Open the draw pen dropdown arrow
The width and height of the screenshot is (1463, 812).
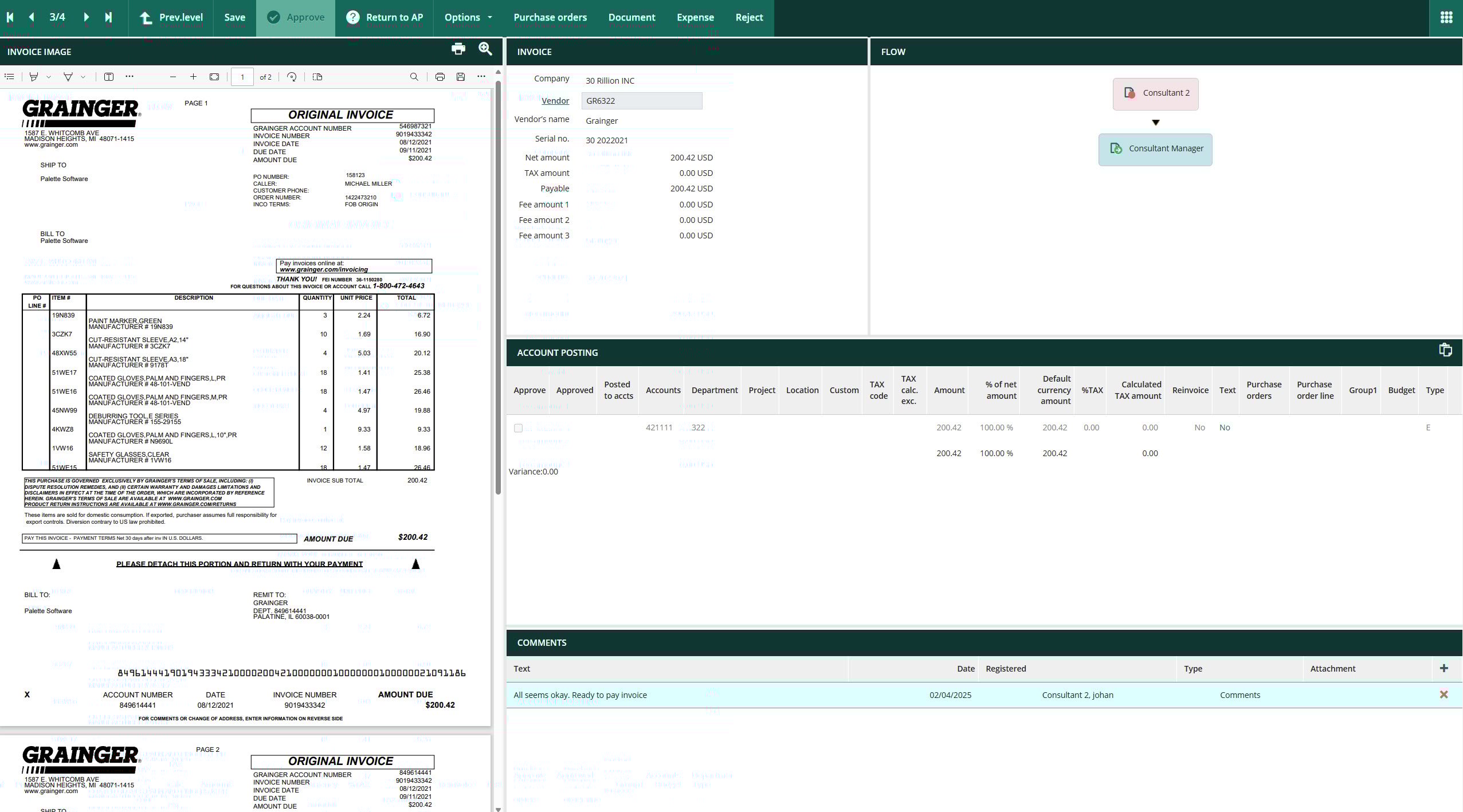[x=83, y=77]
